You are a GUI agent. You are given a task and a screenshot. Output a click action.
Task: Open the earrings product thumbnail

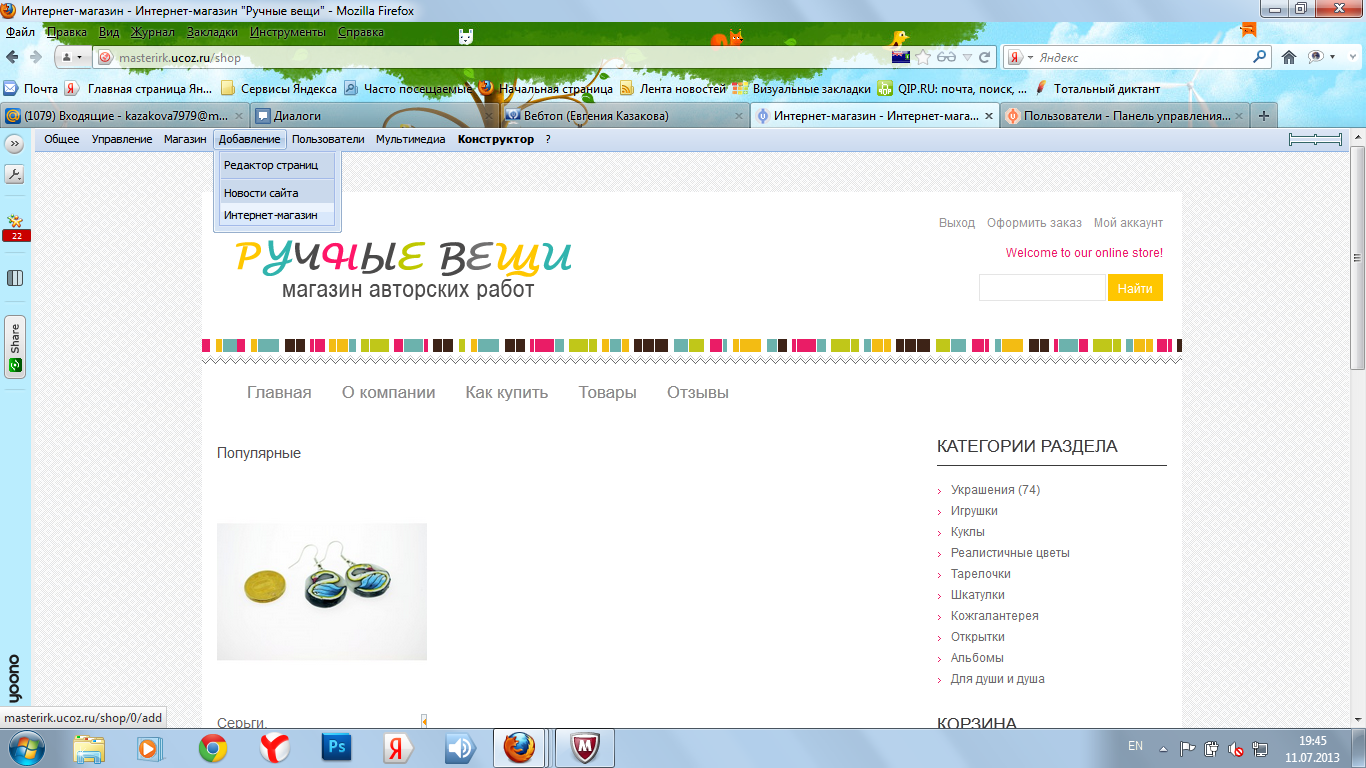[322, 591]
